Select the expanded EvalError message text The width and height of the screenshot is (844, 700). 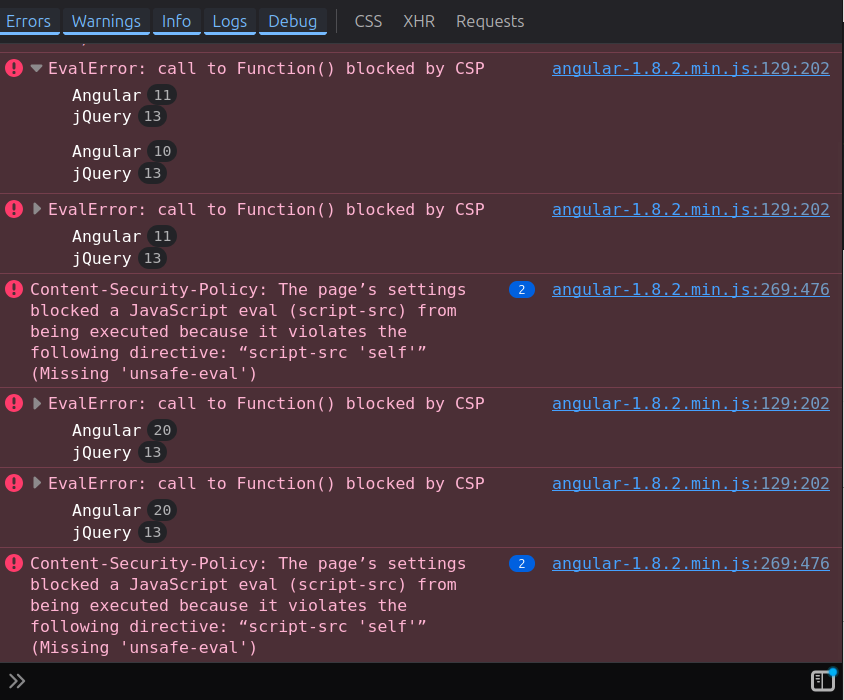[x=266, y=68]
